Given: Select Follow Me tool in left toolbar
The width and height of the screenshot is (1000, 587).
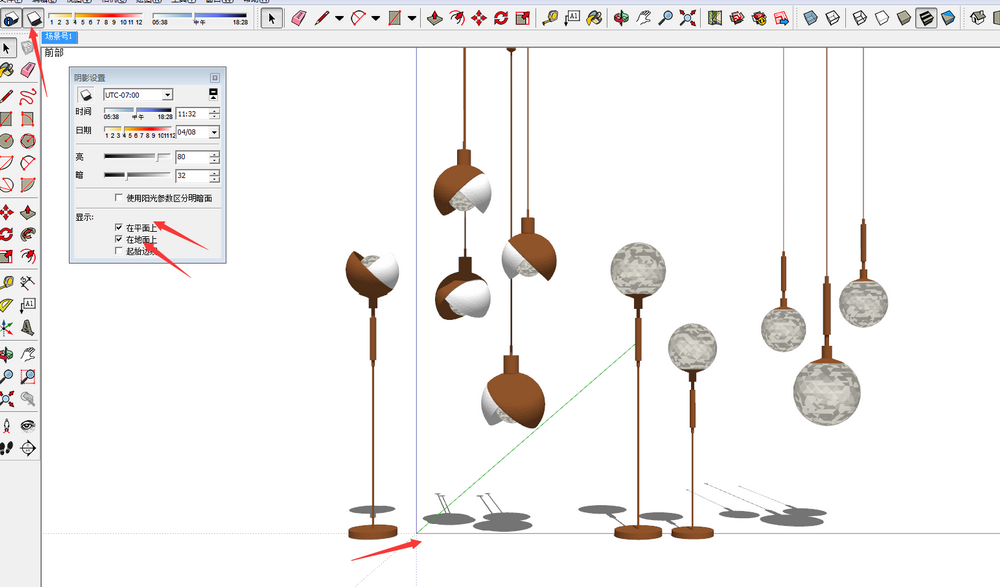Looking at the screenshot, I should coord(27,234).
